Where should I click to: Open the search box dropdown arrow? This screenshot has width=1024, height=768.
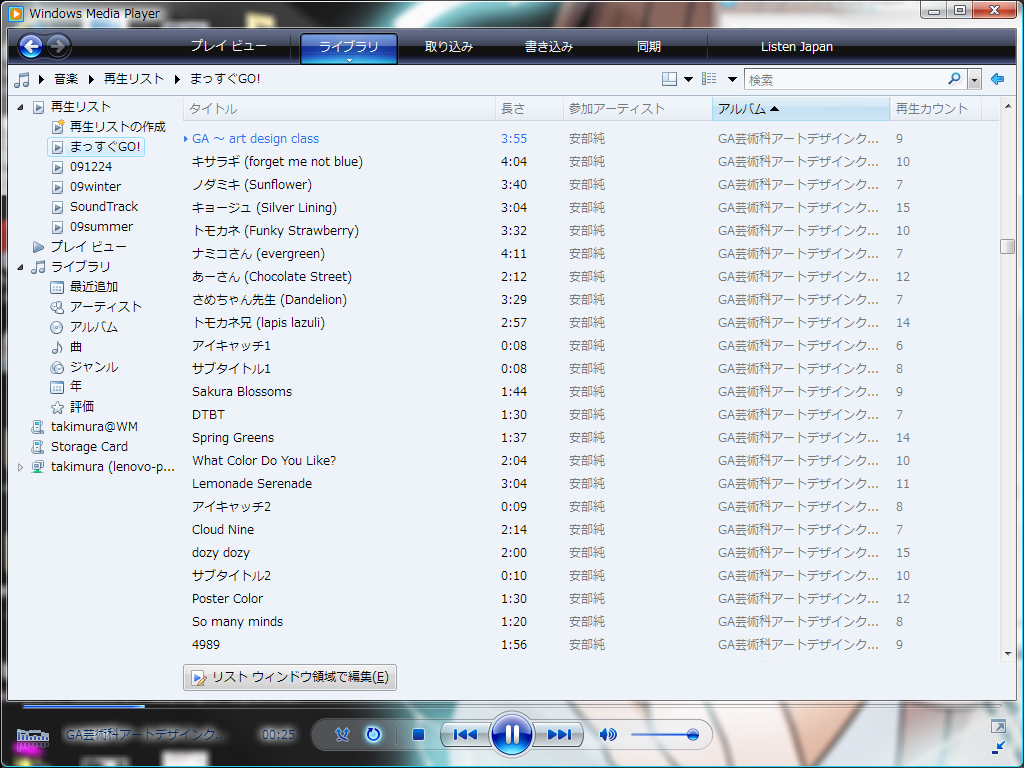click(974, 80)
